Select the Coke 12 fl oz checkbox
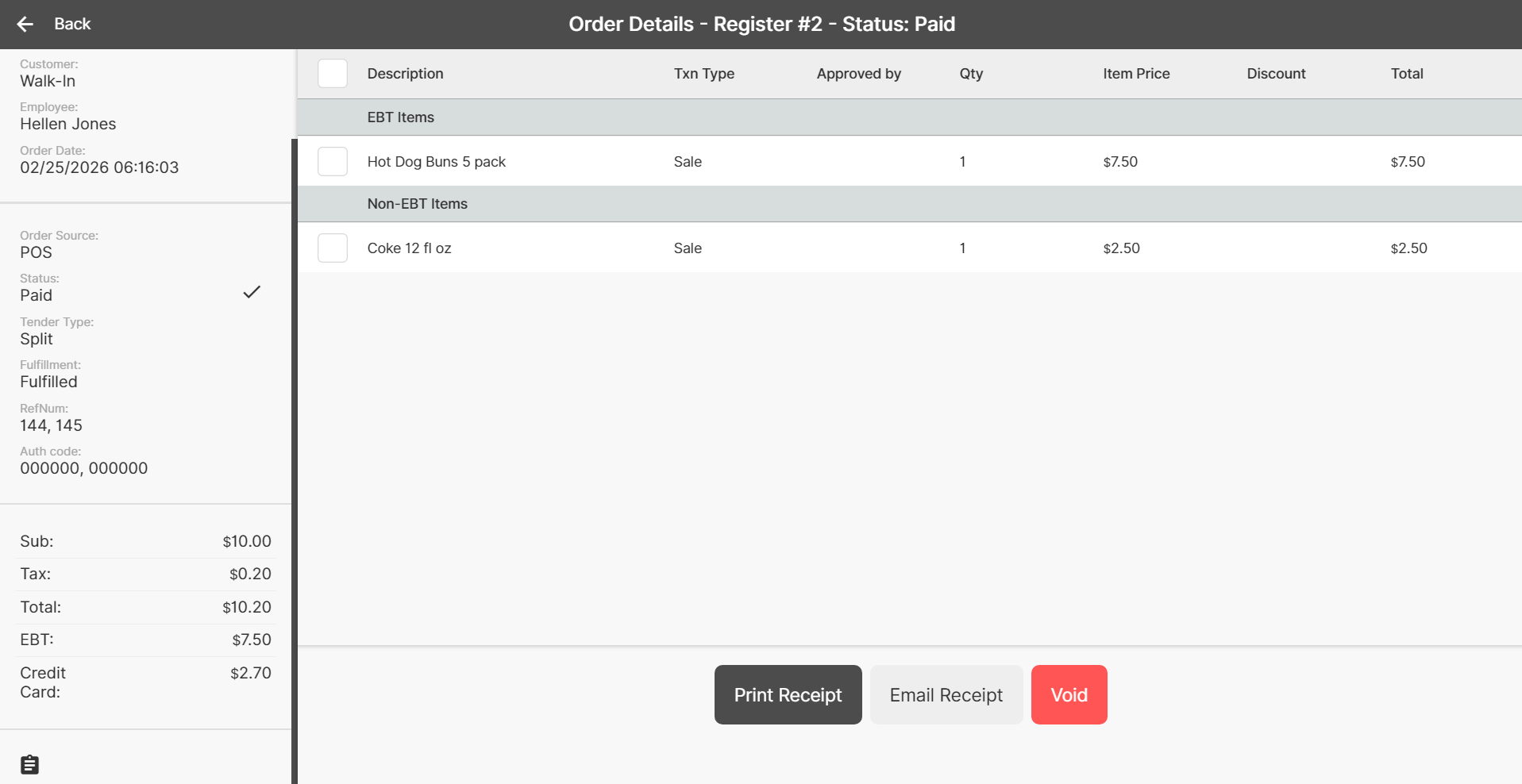This screenshot has height=784, width=1522. 333,248
